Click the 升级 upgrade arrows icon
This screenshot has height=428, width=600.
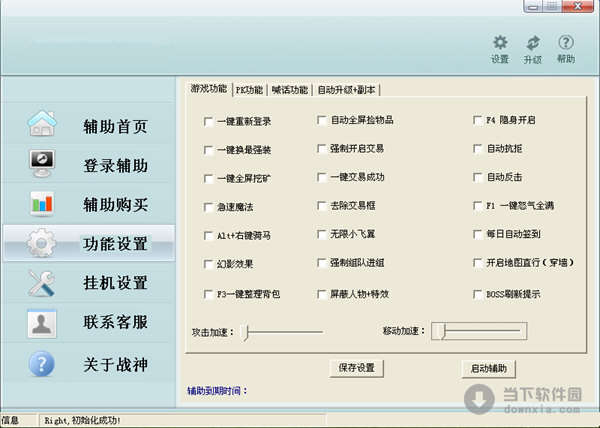pyautogui.click(x=532, y=43)
